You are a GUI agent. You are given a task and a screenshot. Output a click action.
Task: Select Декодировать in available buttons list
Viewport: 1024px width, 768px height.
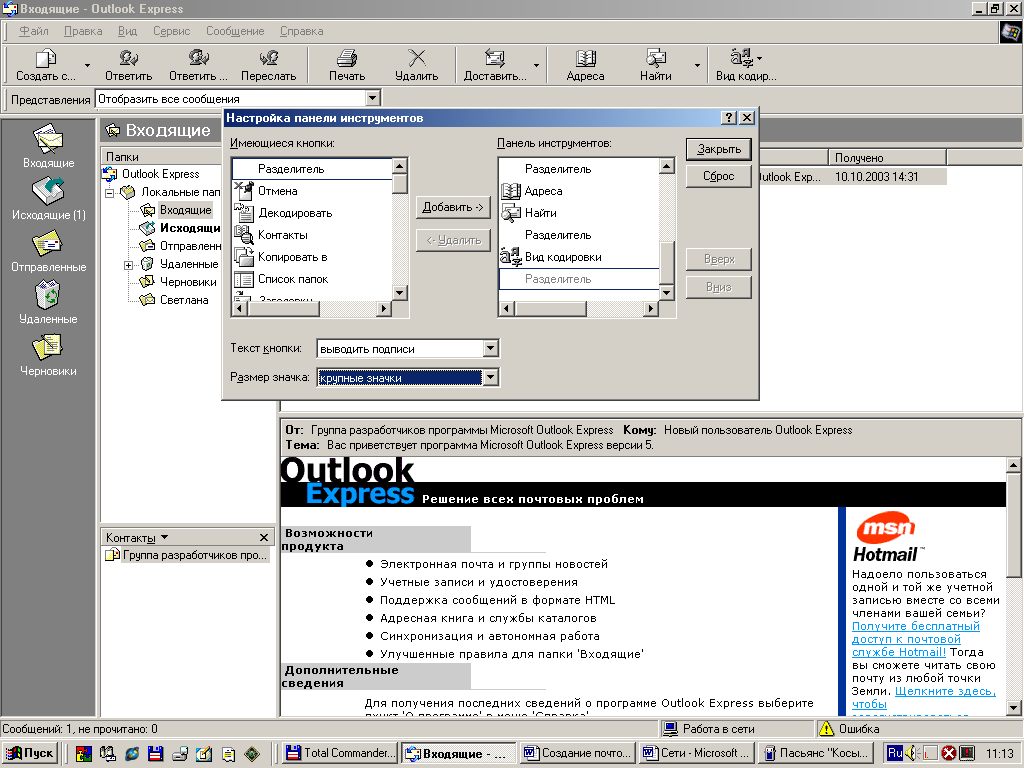click(x=312, y=213)
